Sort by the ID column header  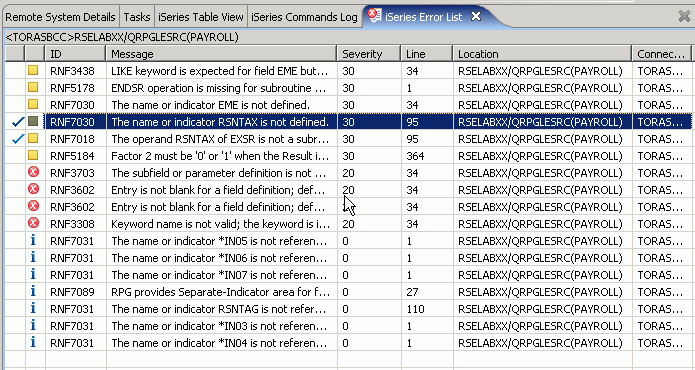tap(75, 54)
